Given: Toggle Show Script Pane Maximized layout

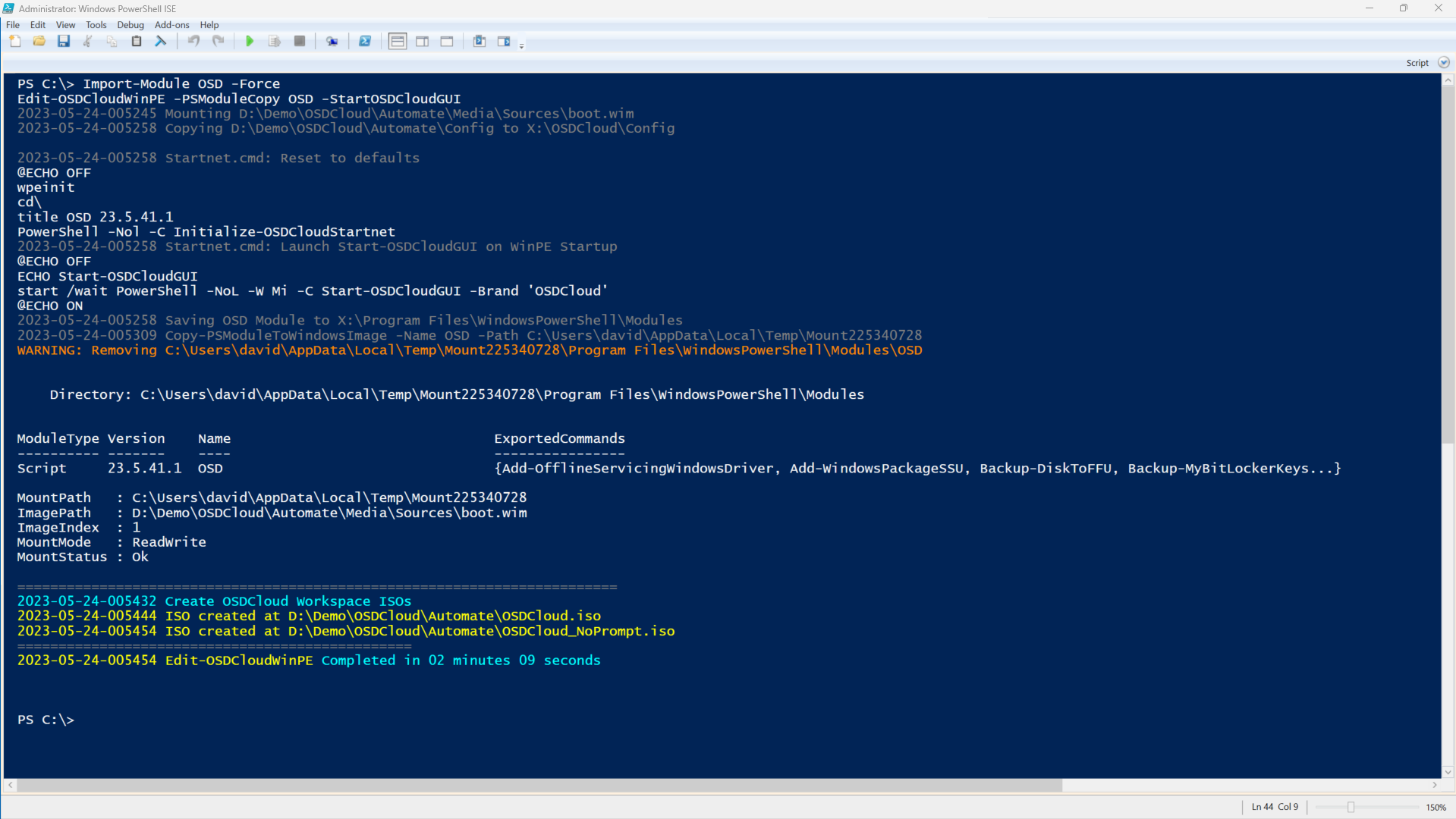Looking at the screenshot, I should tap(447, 42).
